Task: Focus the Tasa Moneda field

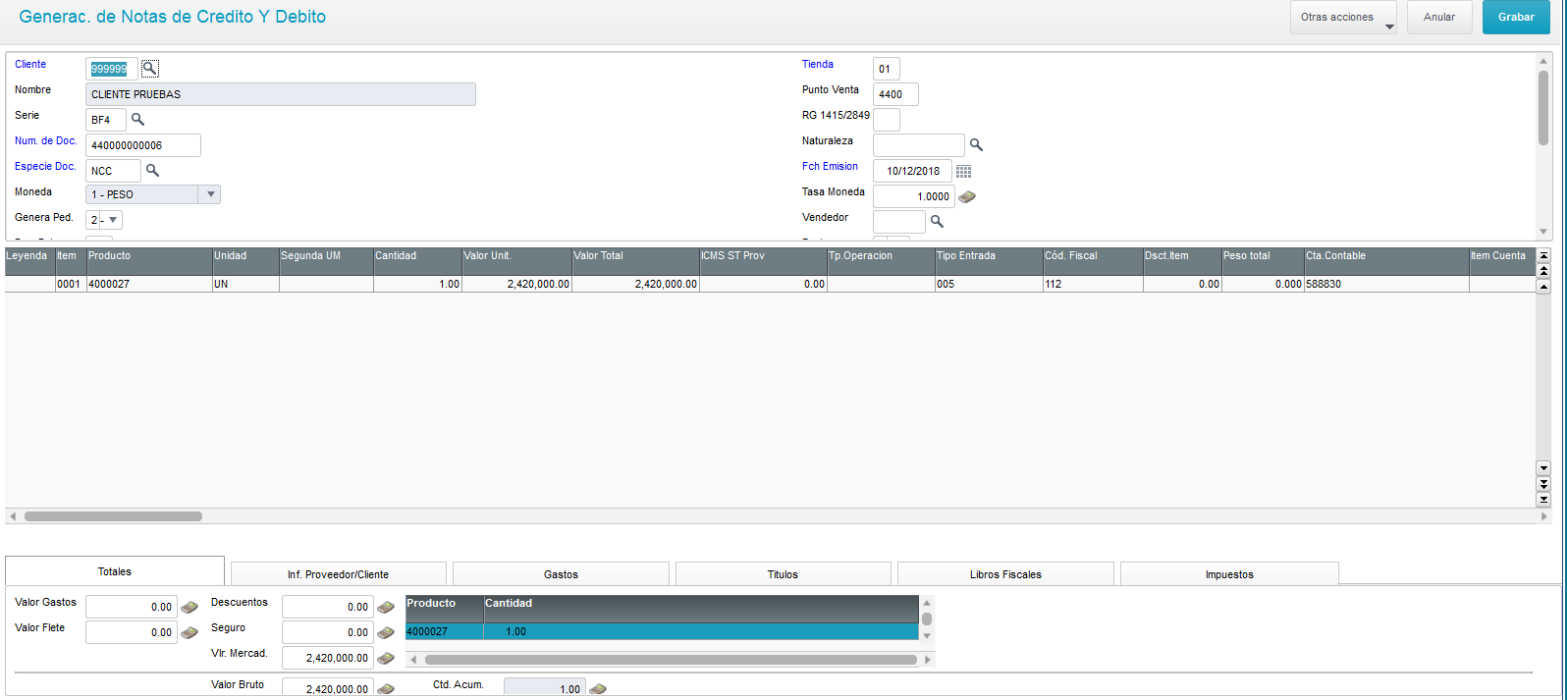Action: tap(913, 196)
